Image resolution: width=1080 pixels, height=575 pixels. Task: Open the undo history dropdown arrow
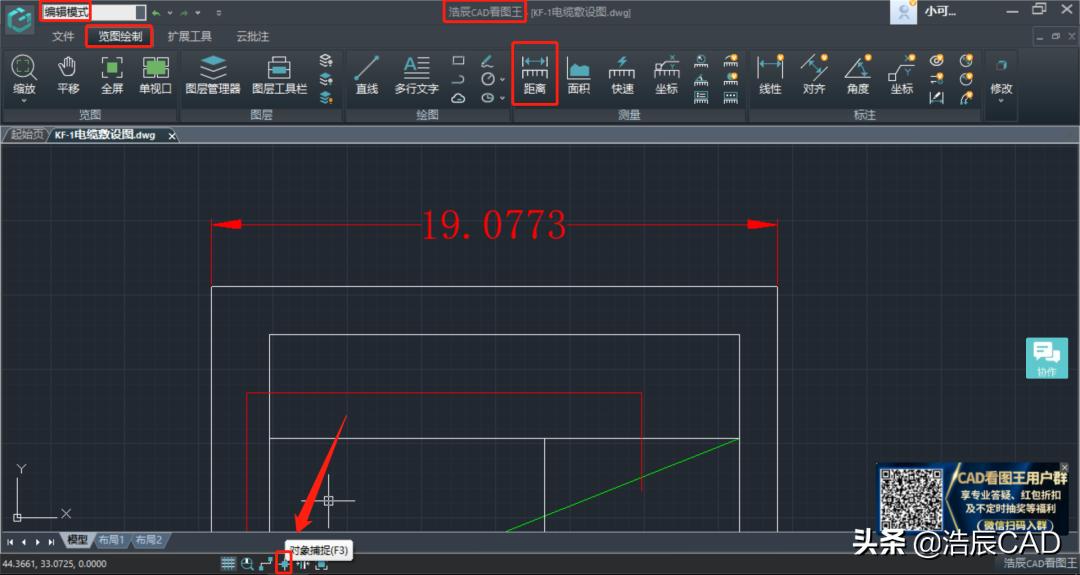(169, 12)
